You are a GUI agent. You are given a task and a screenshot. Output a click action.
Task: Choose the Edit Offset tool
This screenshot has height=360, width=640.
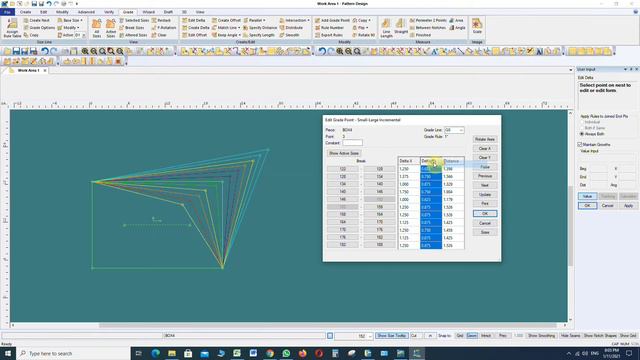click(x=194, y=35)
